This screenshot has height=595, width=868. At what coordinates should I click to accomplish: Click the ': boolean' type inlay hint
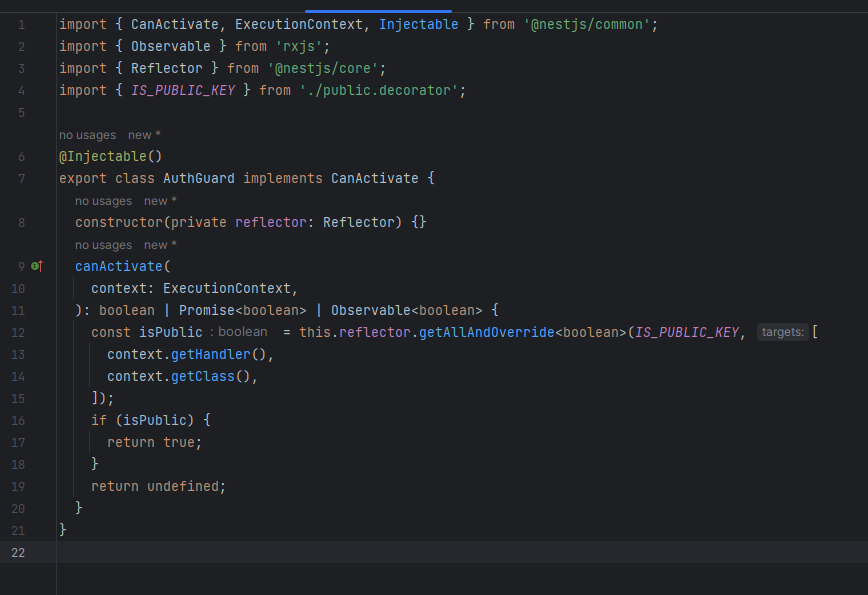tap(239, 332)
